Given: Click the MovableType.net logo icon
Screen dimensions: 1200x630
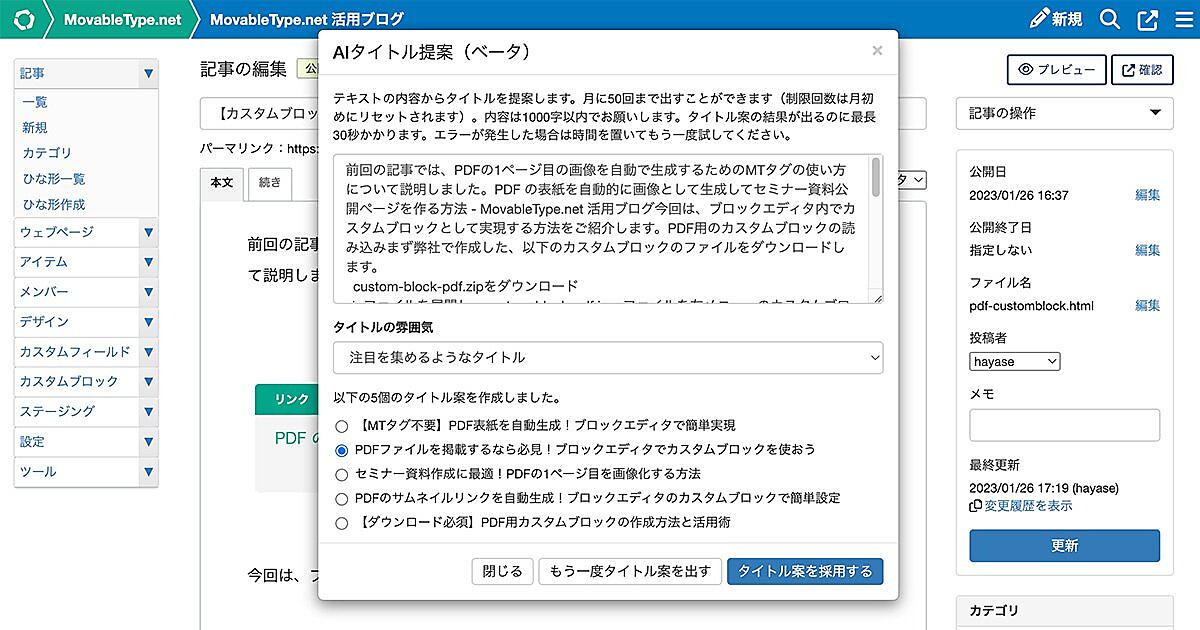Looking at the screenshot, I should [x=25, y=19].
